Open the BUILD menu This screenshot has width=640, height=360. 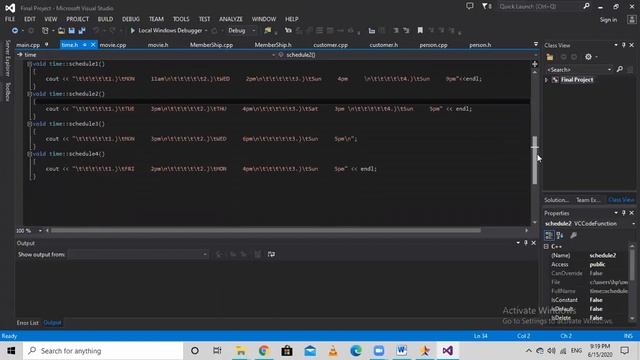point(105,19)
